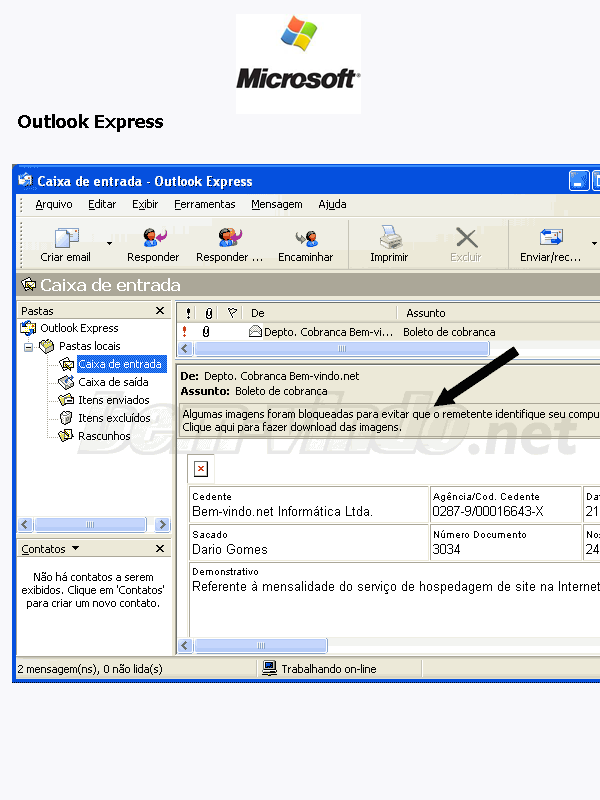Click the preview pane horizontal scrollbar thumb

click(261, 645)
